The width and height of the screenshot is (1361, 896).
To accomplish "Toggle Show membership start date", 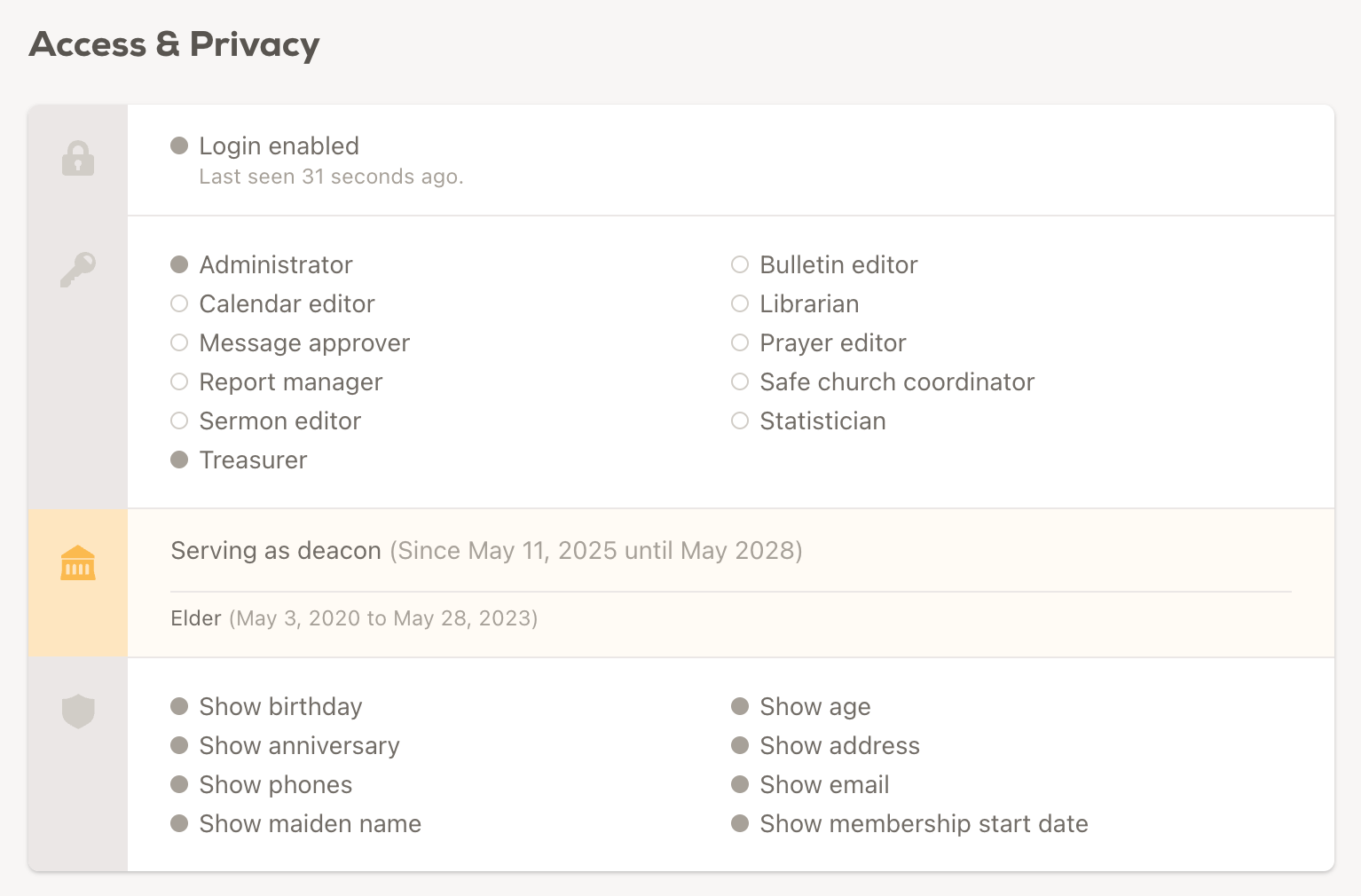I will (740, 823).
